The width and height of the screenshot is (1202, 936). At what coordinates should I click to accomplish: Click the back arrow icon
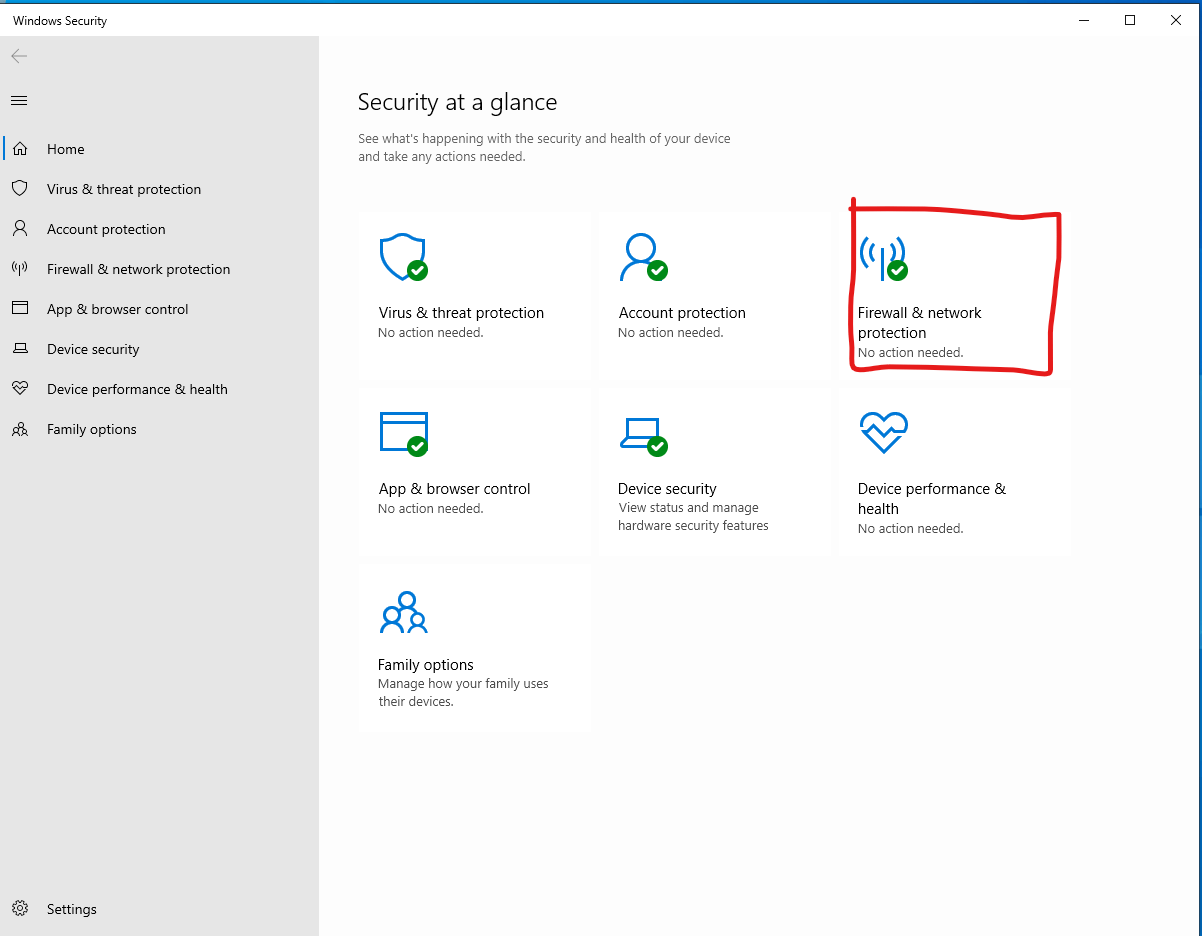coord(19,56)
